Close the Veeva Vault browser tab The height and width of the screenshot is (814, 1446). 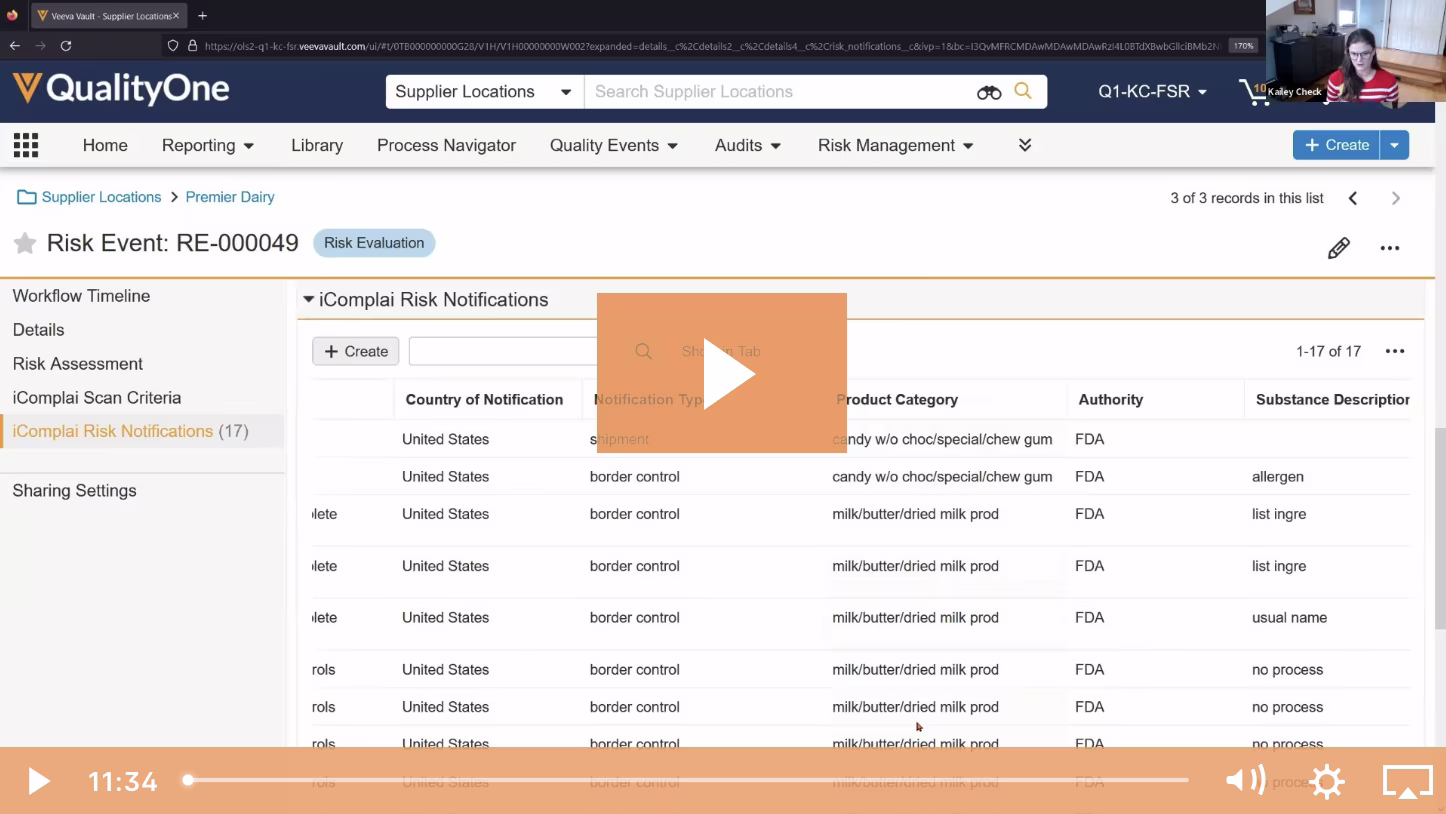(176, 16)
